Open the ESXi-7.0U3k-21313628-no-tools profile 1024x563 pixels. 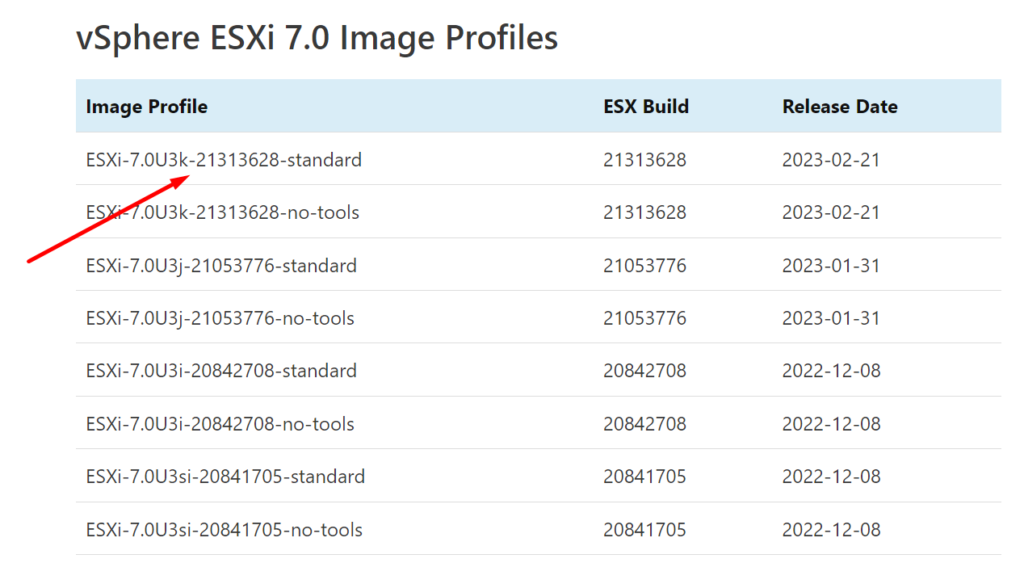222,212
